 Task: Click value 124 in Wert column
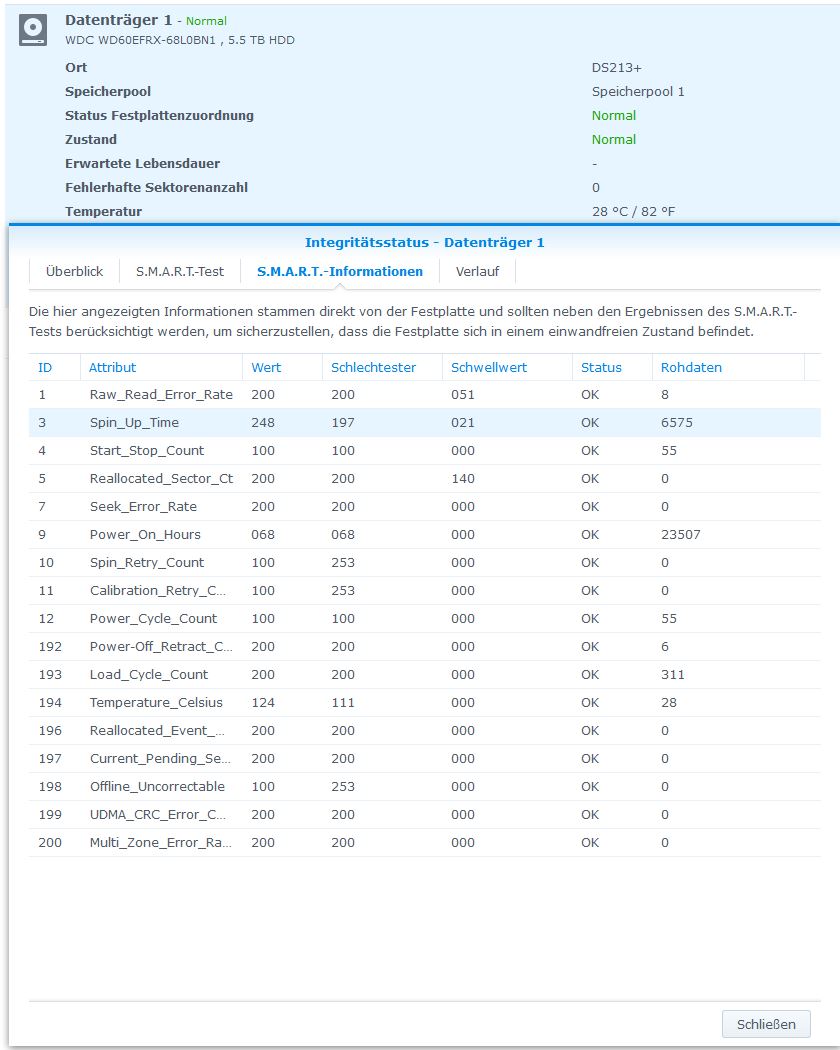[x=263, y=702]
